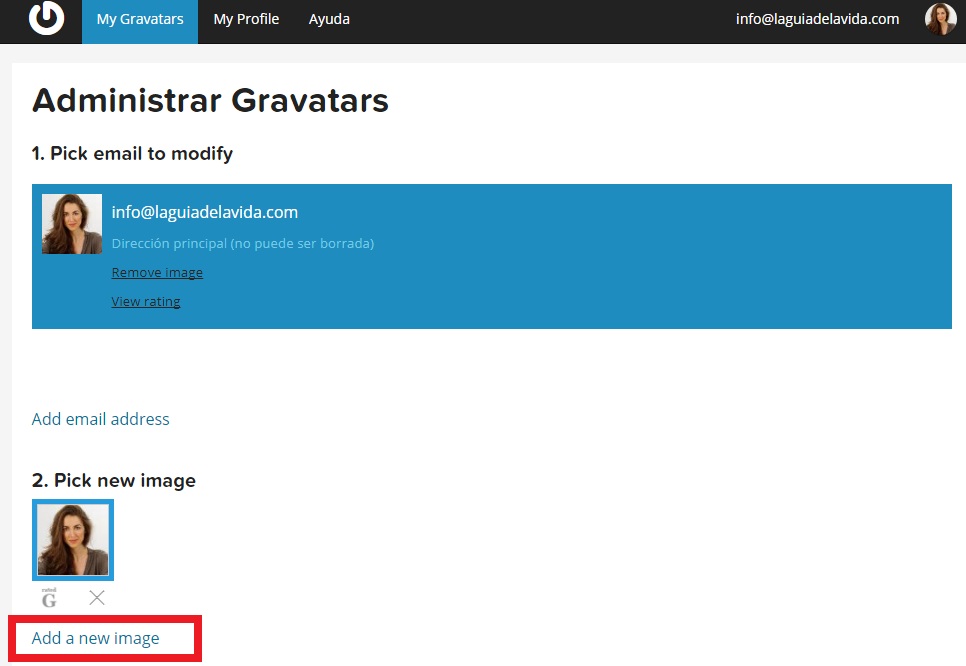Click the Add email address link
The width and height of the screenshot is (966, 666).
(x=101, y=419)
